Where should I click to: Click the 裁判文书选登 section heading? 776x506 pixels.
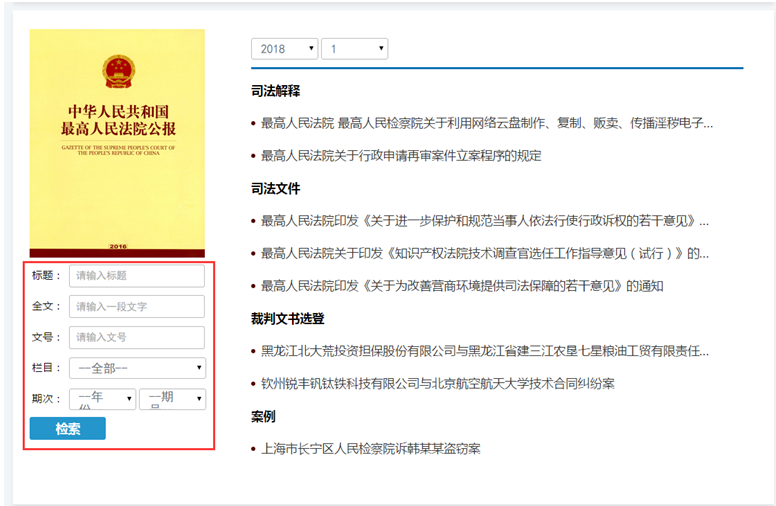287,319
